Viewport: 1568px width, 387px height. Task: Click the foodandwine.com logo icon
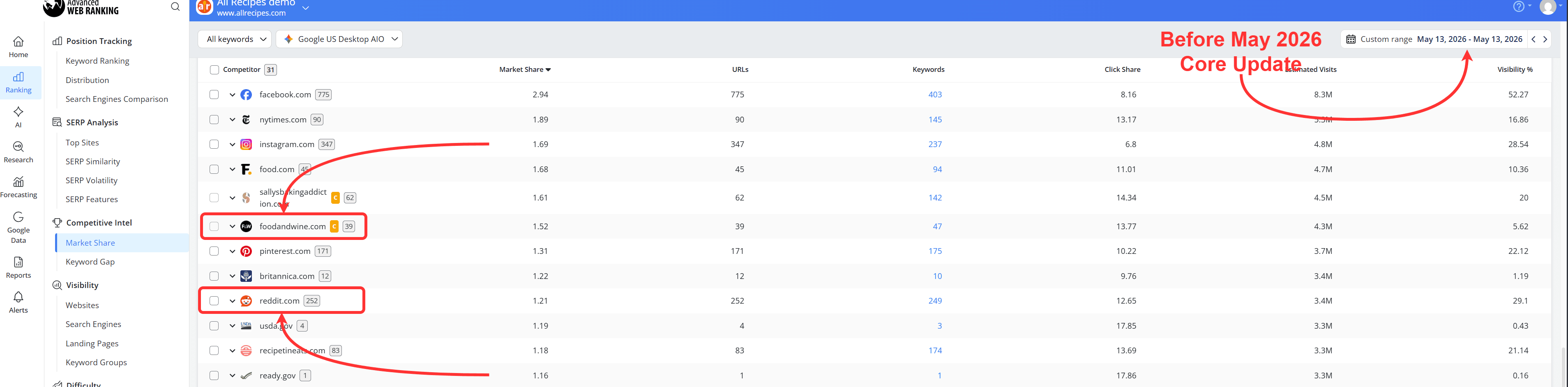point(246,226)
